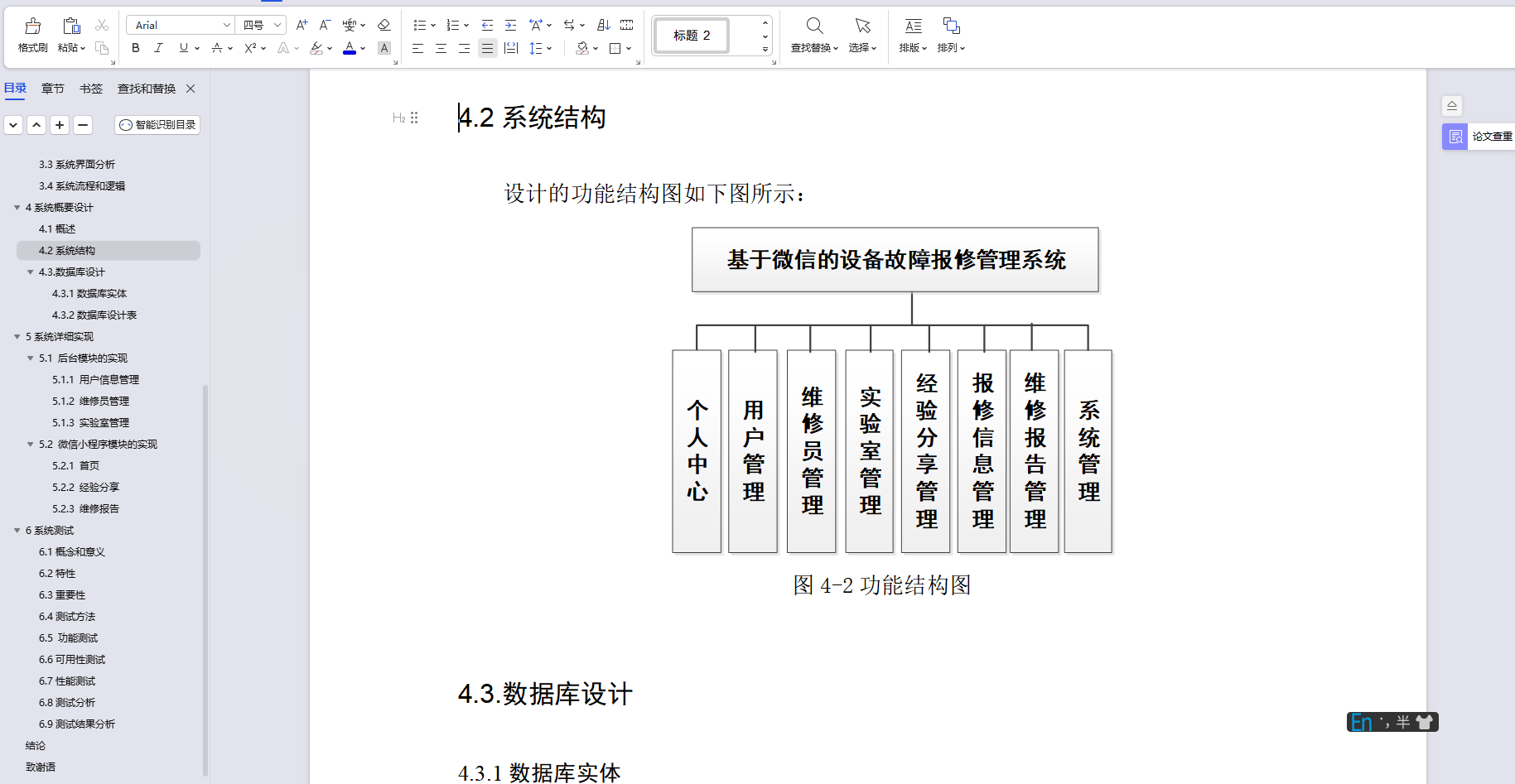Toggle underline formatting
This screenshot has width=1515, height=784.
pyautogui.click(x=181, y=48)
